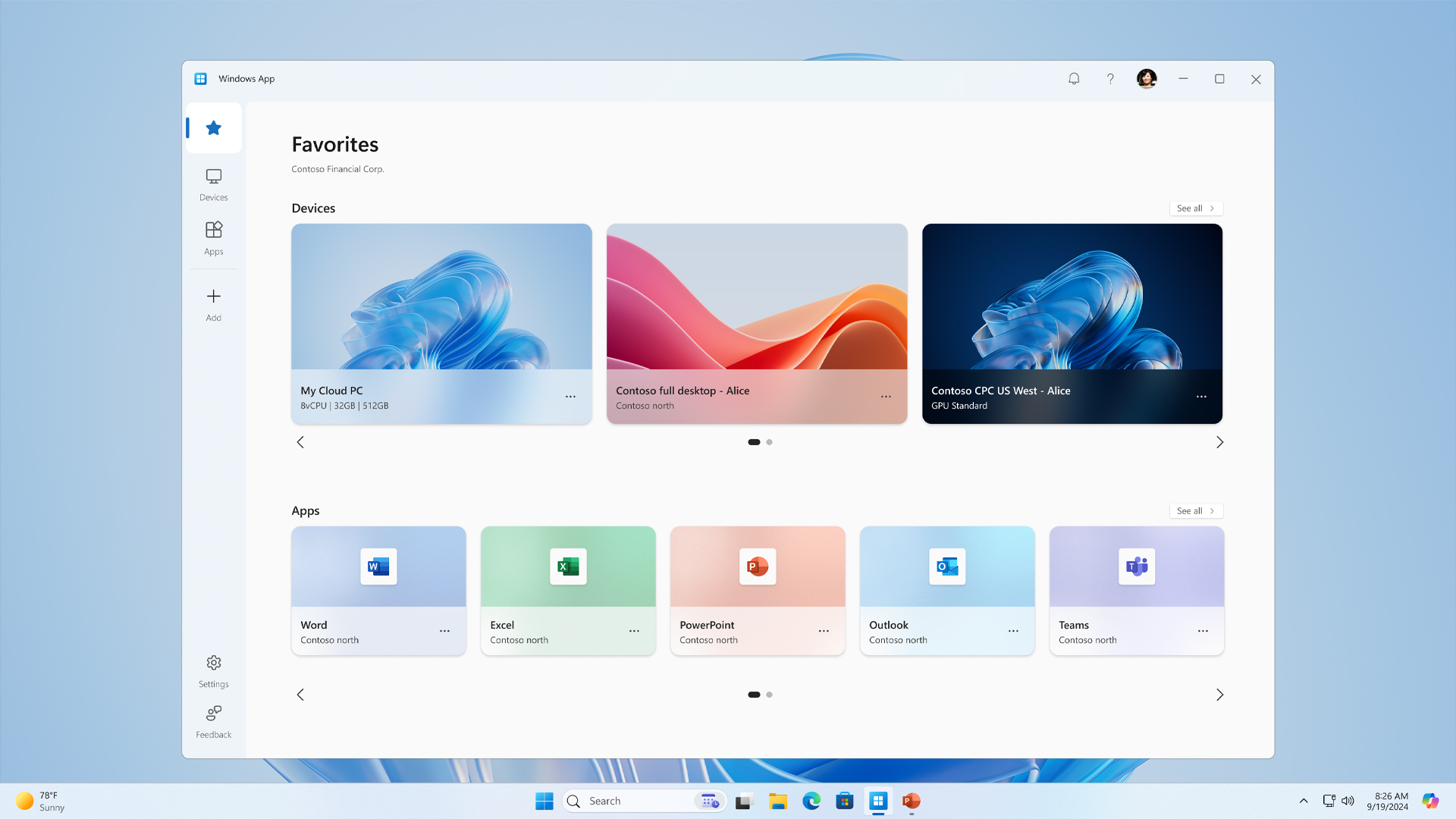Toggle help question mark icon
This screenshot has height=819, width=1456.
1110,79
